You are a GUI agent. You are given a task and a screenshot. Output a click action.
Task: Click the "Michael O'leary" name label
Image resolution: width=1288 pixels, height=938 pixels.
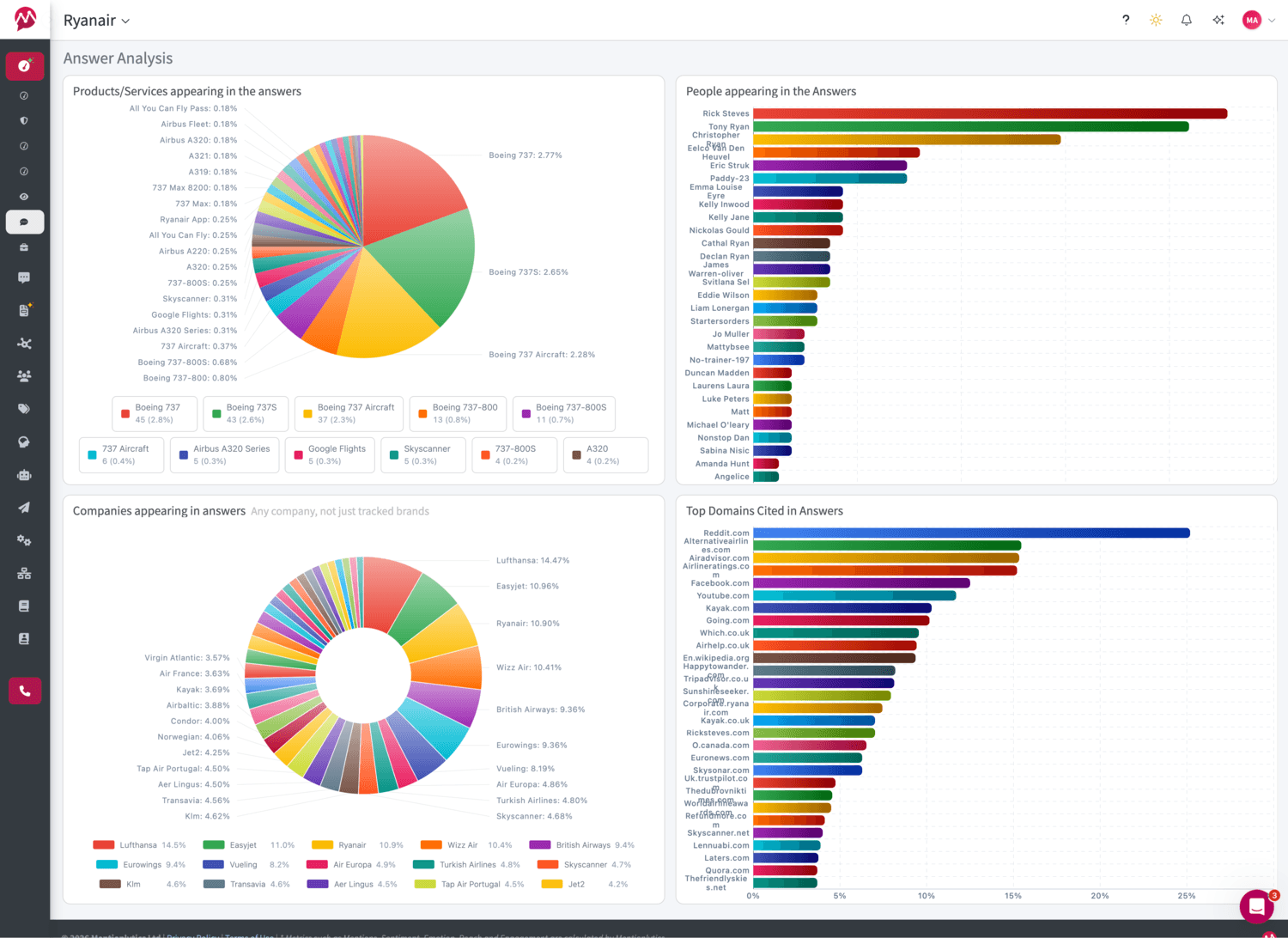tap(718, 425)
